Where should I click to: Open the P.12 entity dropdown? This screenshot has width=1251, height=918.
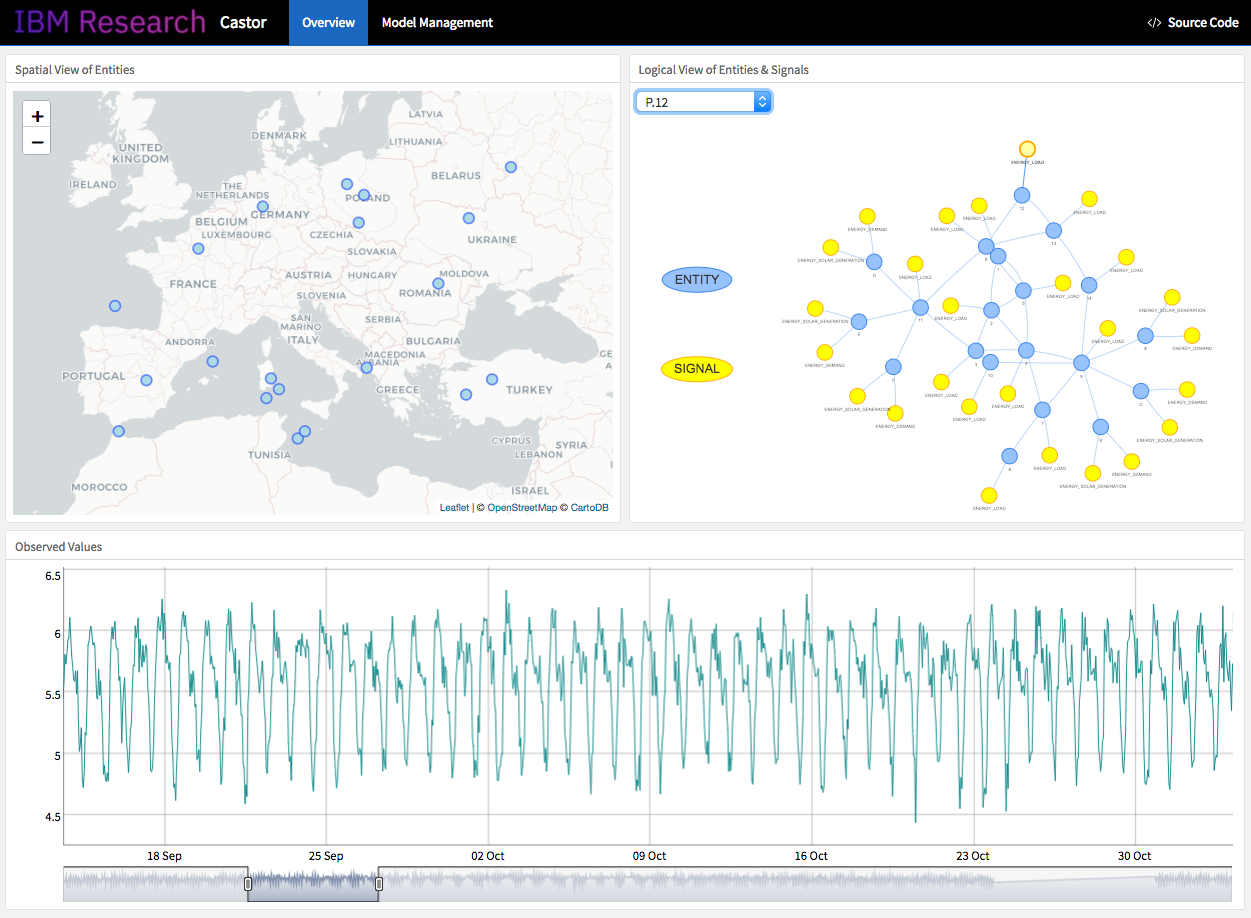point(703,102)
